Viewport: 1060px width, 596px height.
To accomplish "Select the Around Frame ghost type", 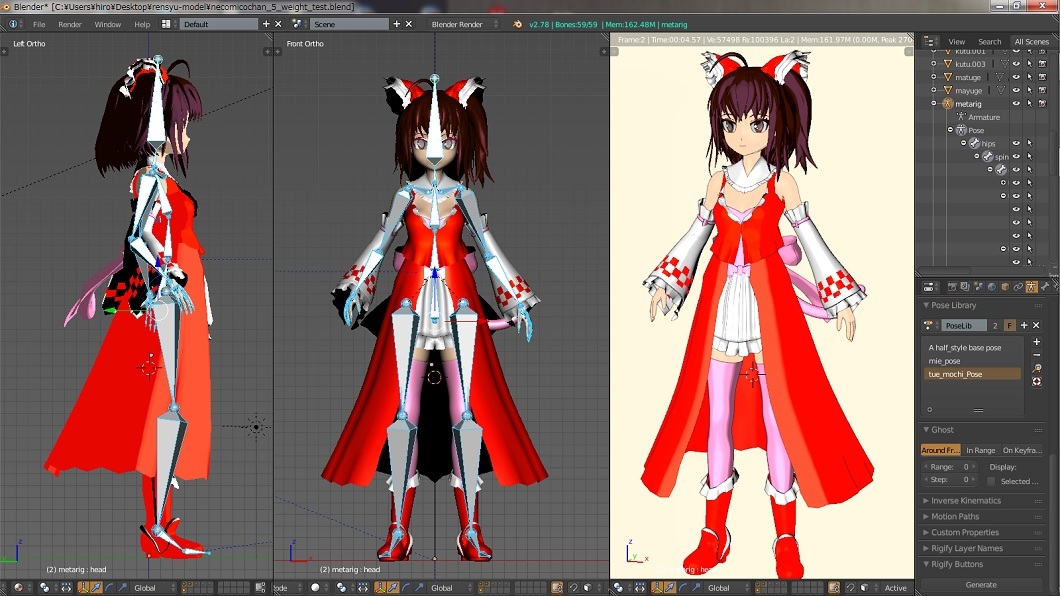I will [x=940, y=450].
